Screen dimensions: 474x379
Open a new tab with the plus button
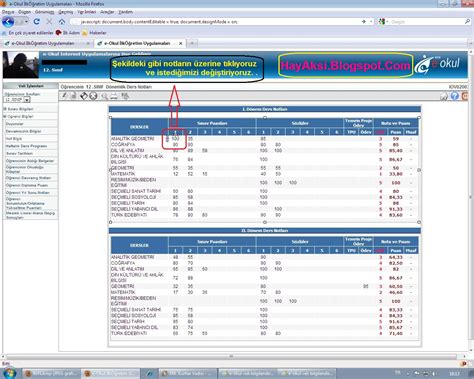coord(192,43)
